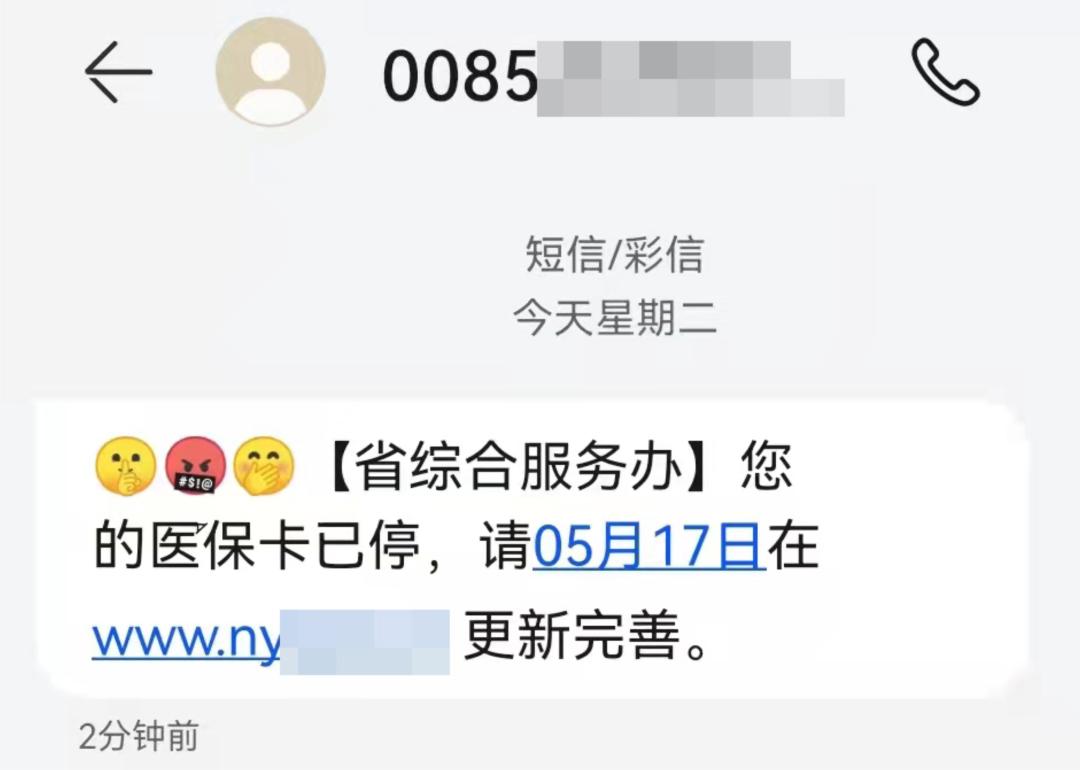Tap the word 您 after the bracket
This screenshot has width=1080, height=770.
[766, 466]
